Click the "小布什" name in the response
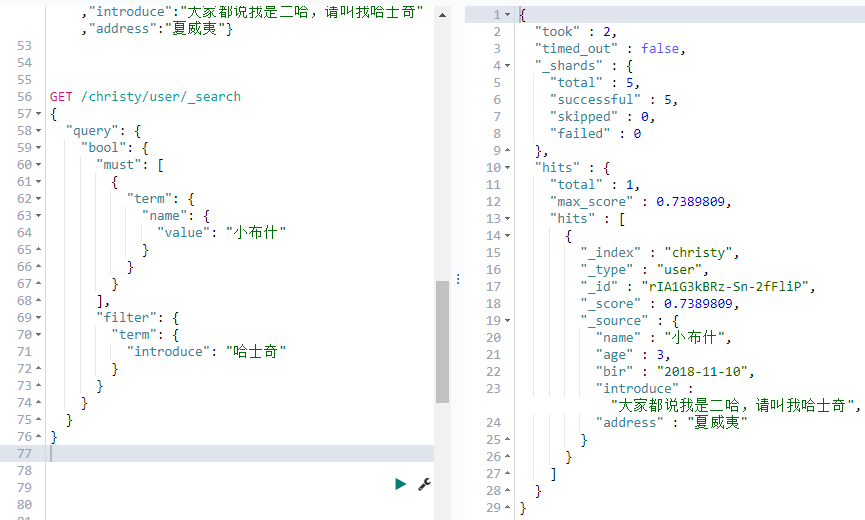865x520 pixels. 695,337
